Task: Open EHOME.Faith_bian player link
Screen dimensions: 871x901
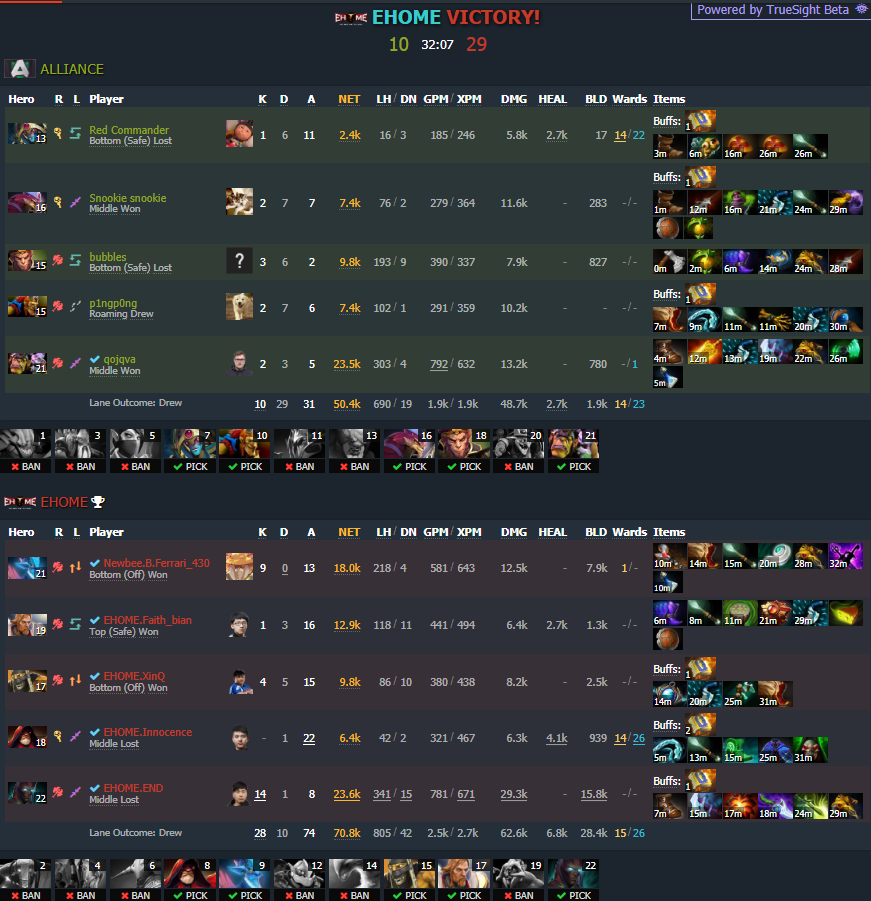Action: [x=148, y=620]
